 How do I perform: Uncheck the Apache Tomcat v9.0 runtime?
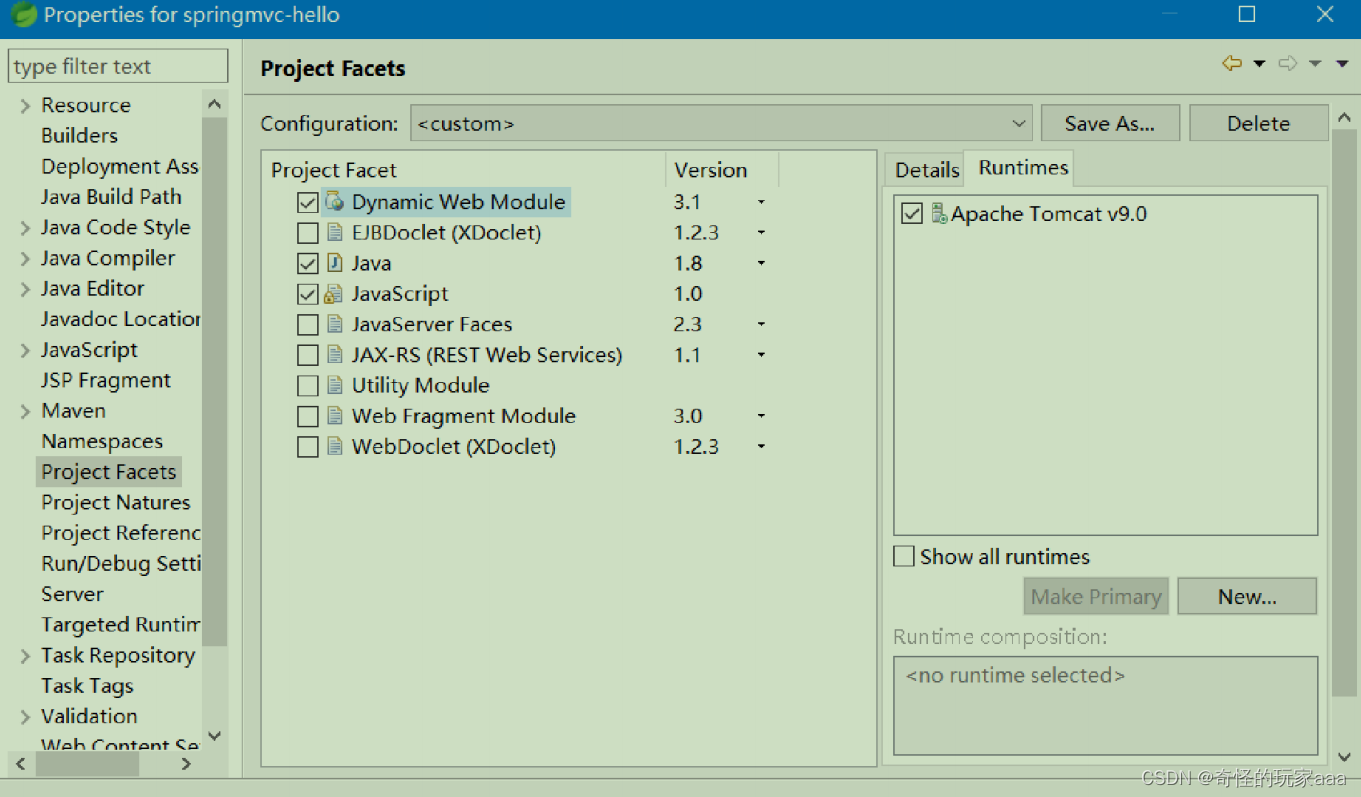(911, 214)
